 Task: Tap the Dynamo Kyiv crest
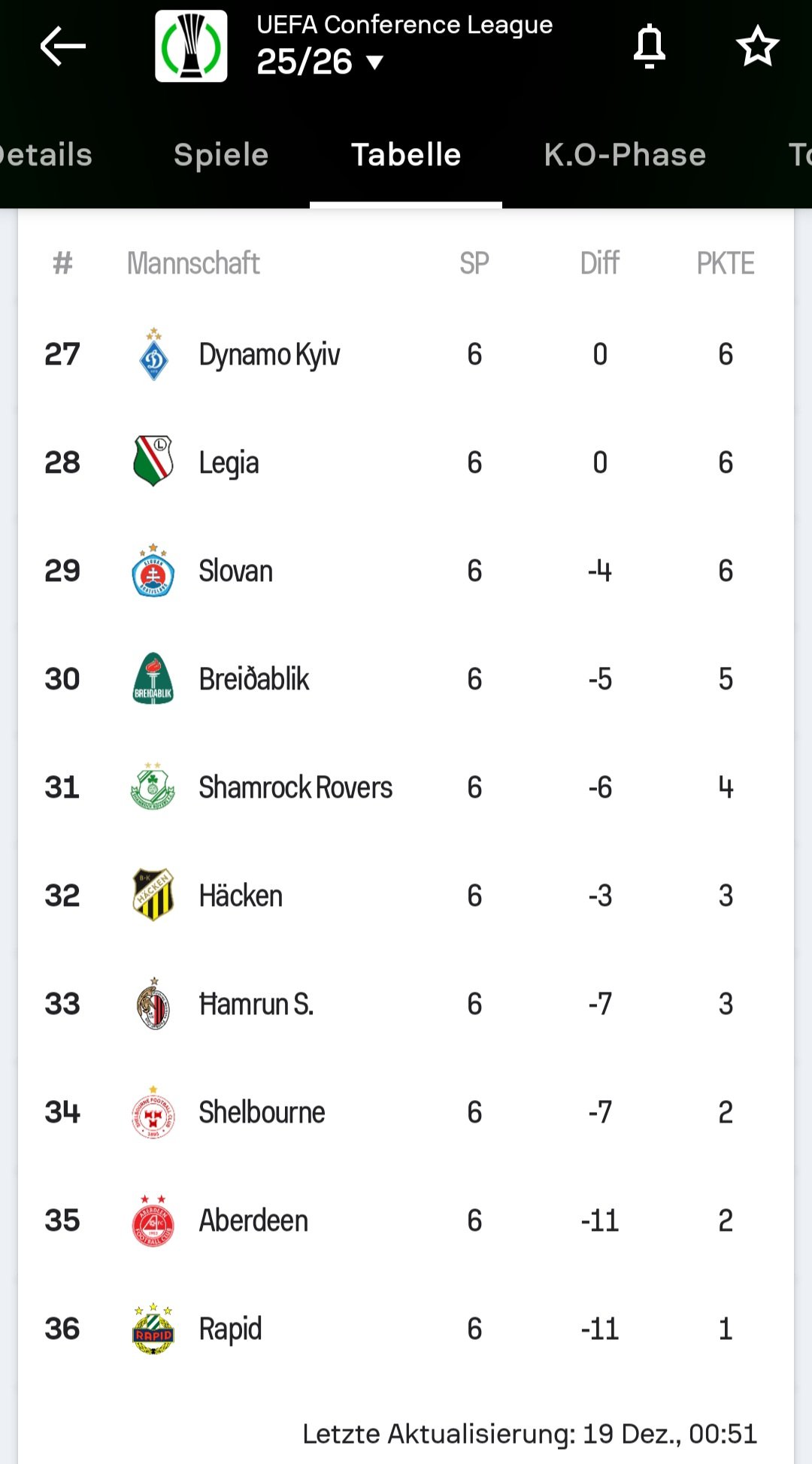pyautogui.click(x=153, y=354)
